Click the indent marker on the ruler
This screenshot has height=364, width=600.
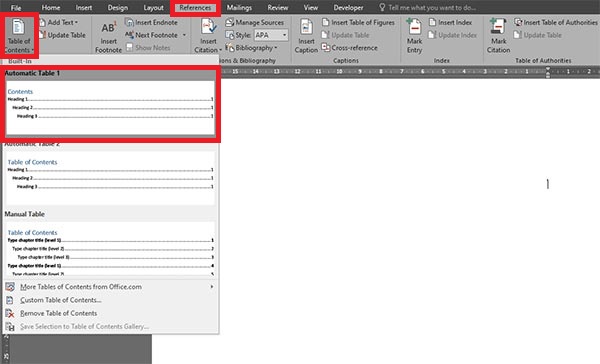pos(548,72)
